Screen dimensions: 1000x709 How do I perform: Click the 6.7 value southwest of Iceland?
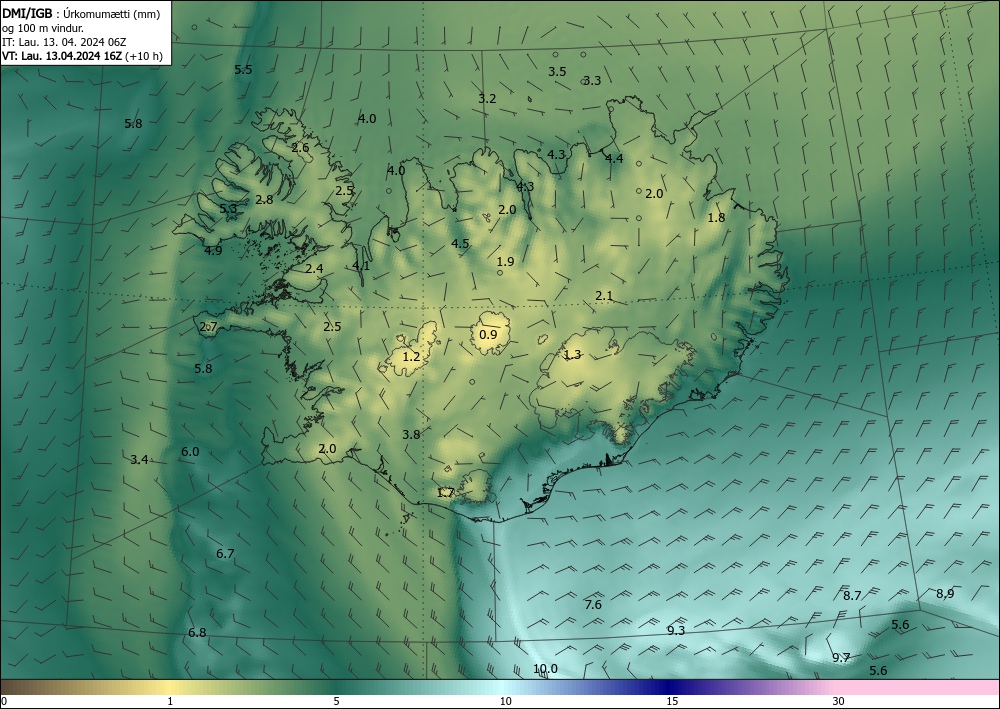tap(225, 553)
